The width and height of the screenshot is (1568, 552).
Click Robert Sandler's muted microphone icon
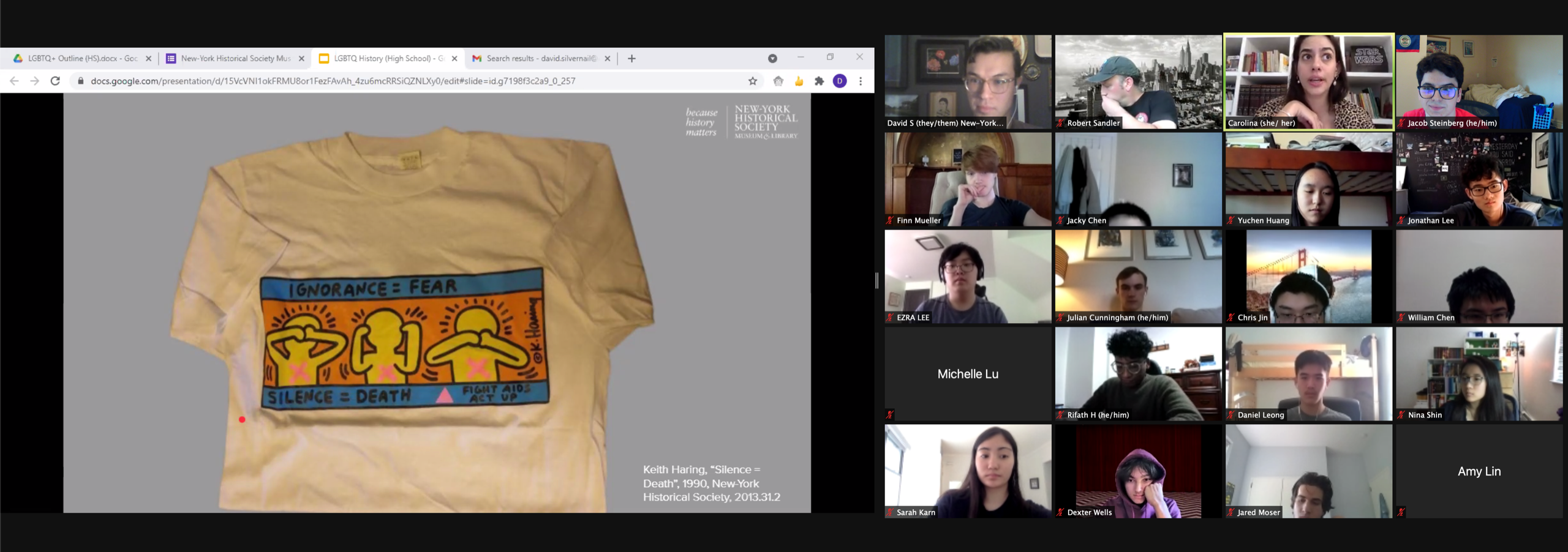1060,123
